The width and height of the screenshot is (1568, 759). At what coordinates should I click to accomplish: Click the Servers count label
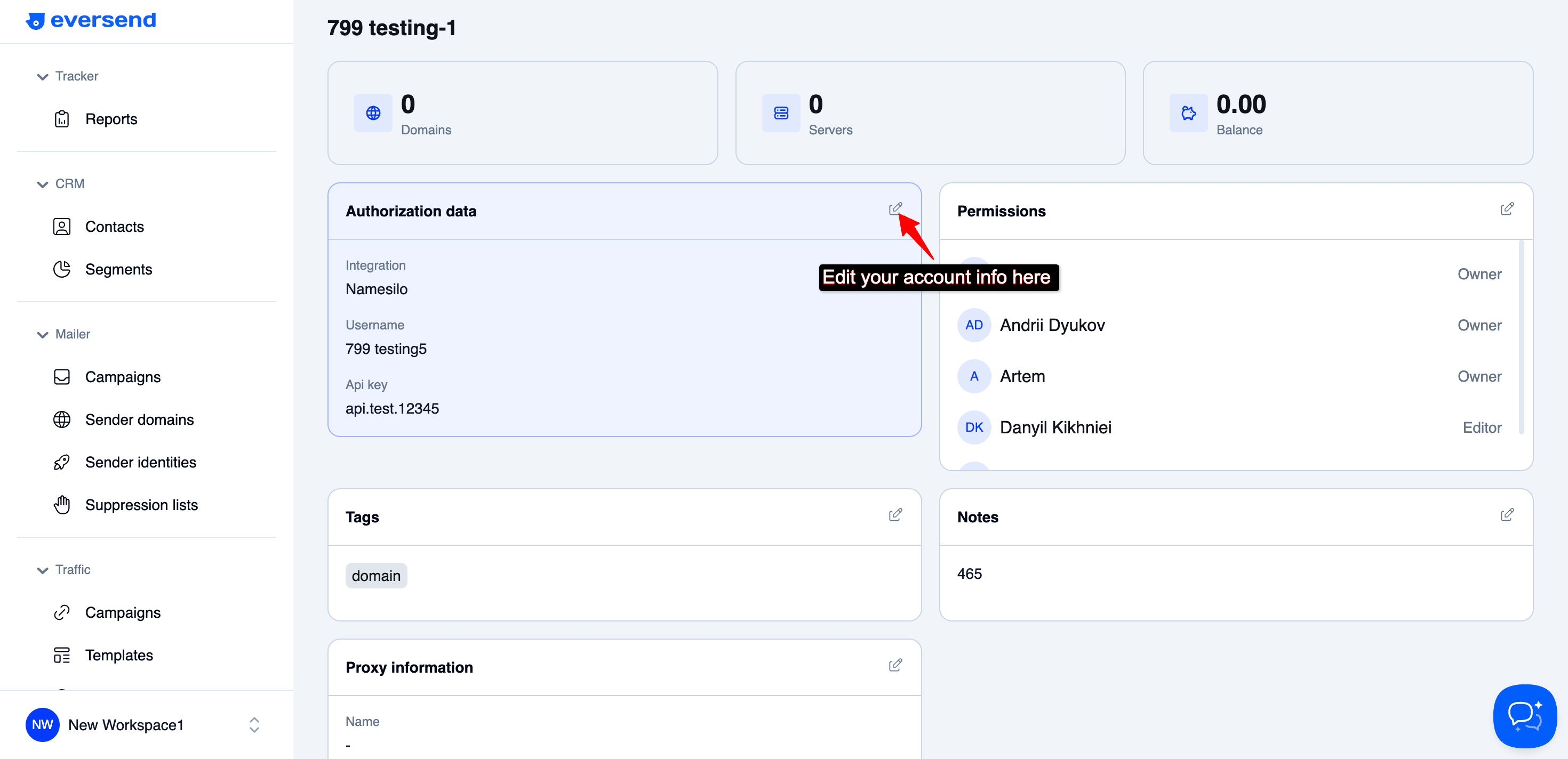tap(830, 130)
